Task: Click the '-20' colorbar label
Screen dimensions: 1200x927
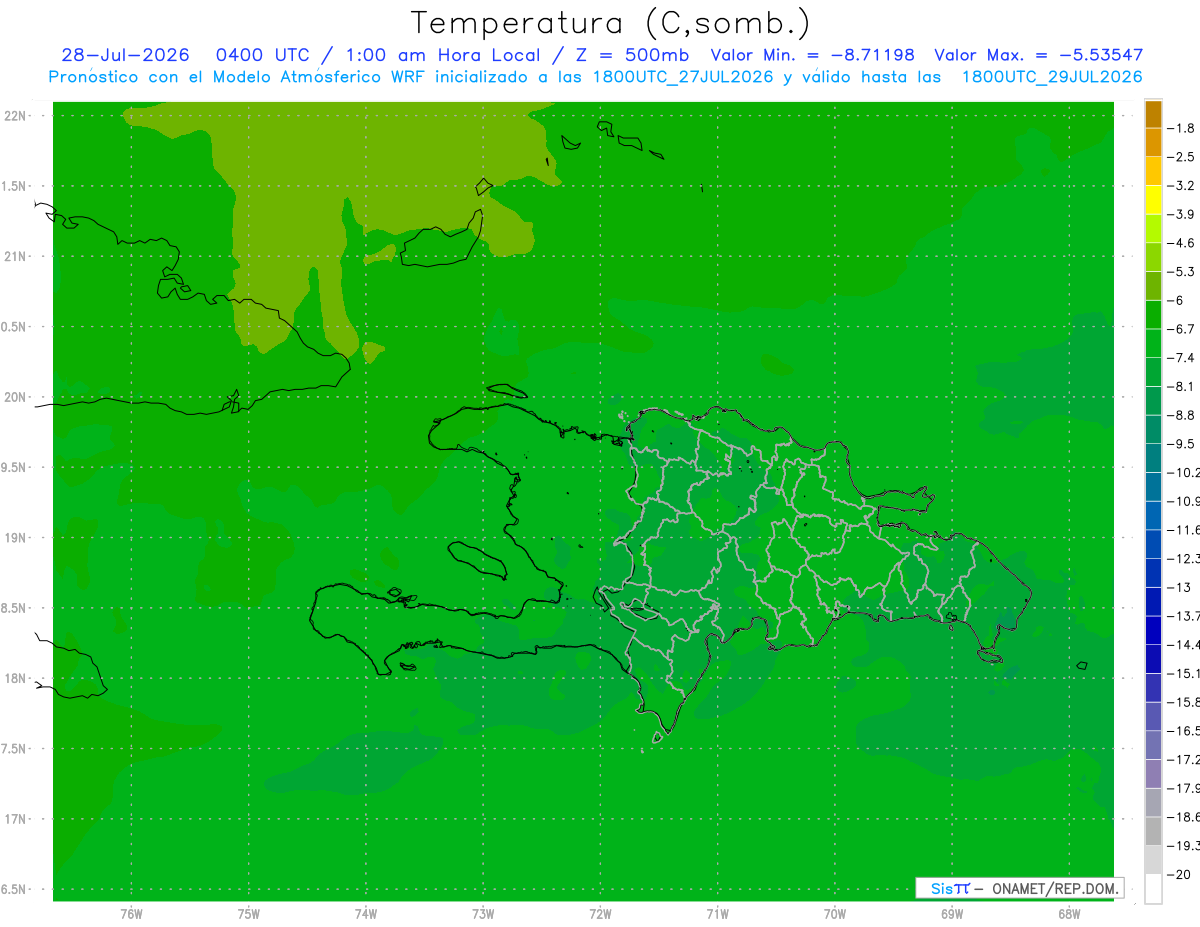Action: click(1181, 874)
